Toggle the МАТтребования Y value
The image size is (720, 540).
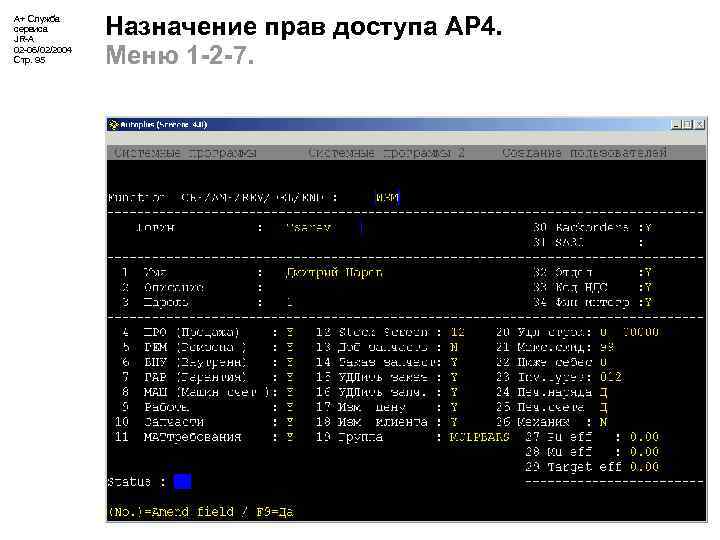(290, 437)
